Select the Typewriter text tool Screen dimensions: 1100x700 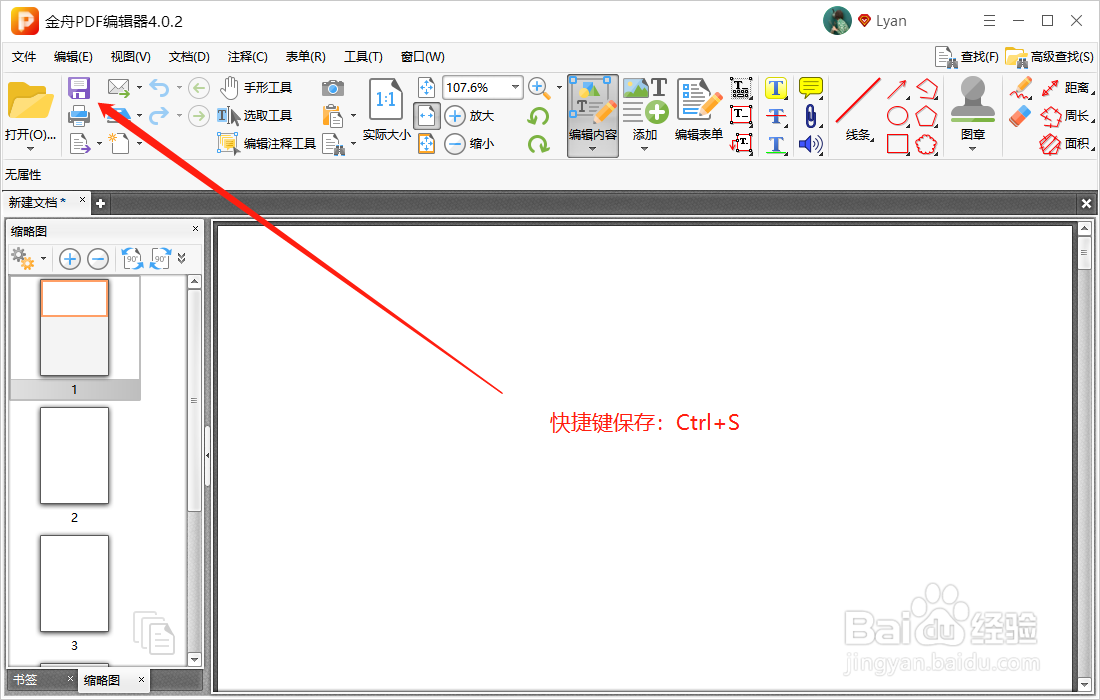click(x=741, y=88)
